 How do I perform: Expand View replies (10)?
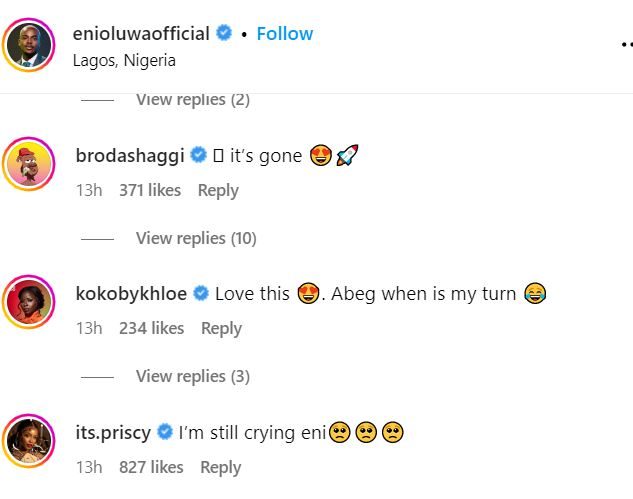pos(195,238)
